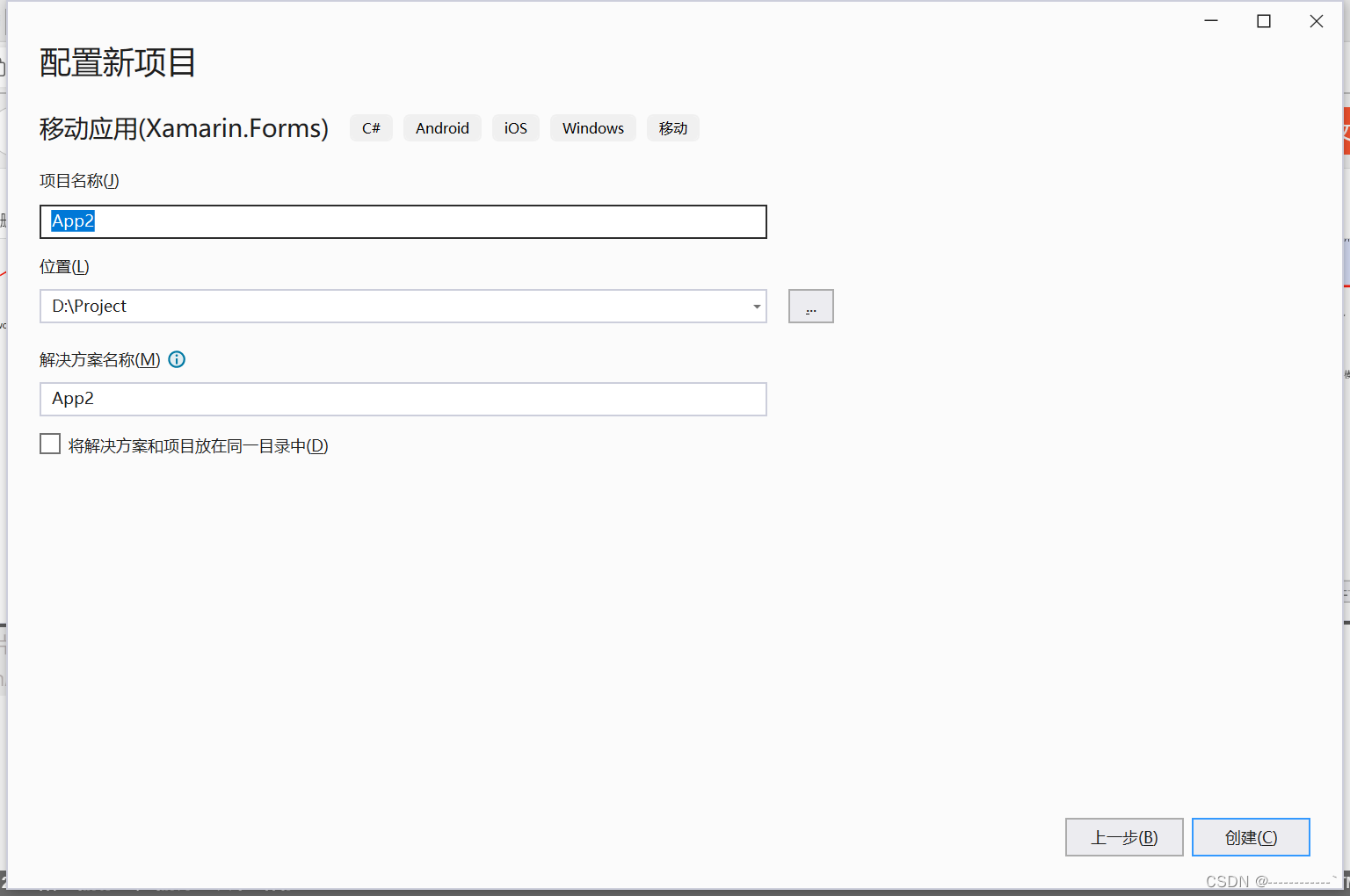Image resolution: width=1350 pixels, height=896 pixels.
Task: Browse for location with the ... button
Action: click(x=810, y=307)
